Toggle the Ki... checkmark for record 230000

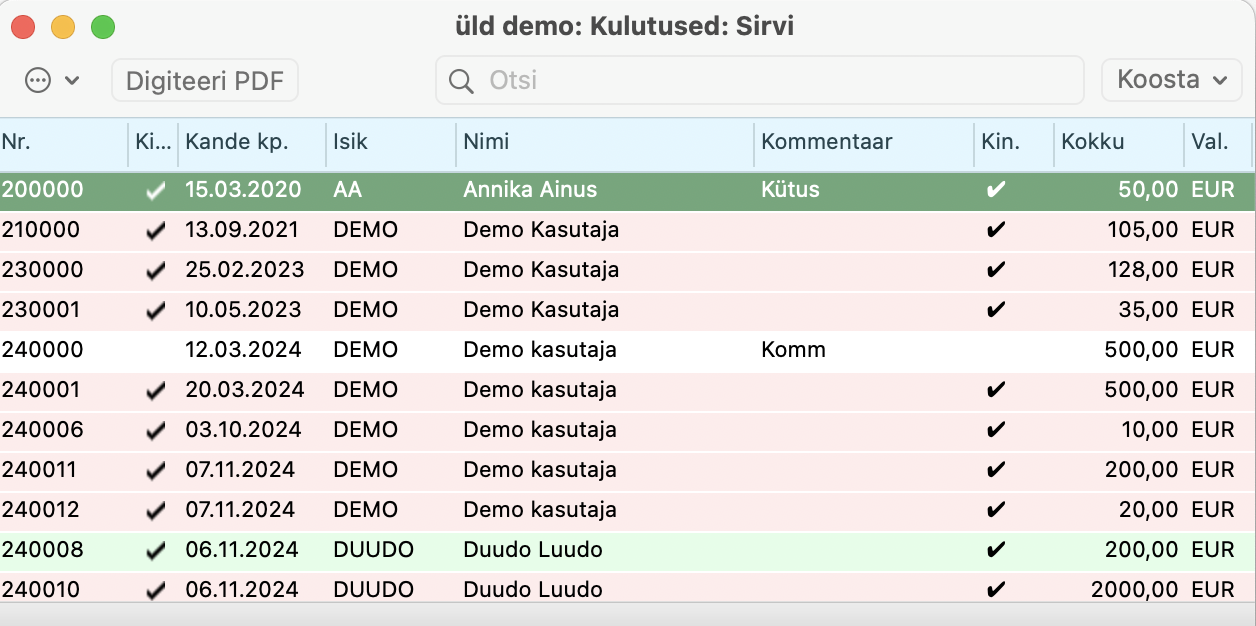coord(155,271)
